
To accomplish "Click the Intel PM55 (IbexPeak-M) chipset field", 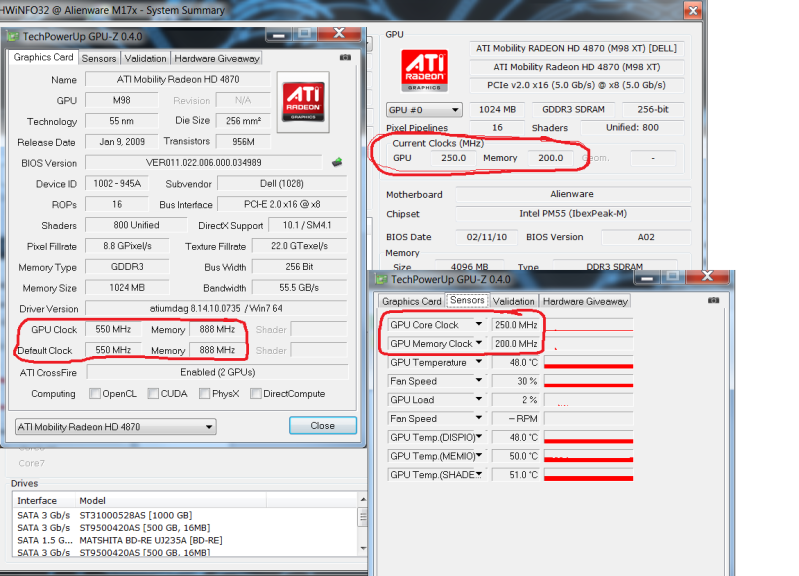I will pyautogui.click(x=573, y=214).
